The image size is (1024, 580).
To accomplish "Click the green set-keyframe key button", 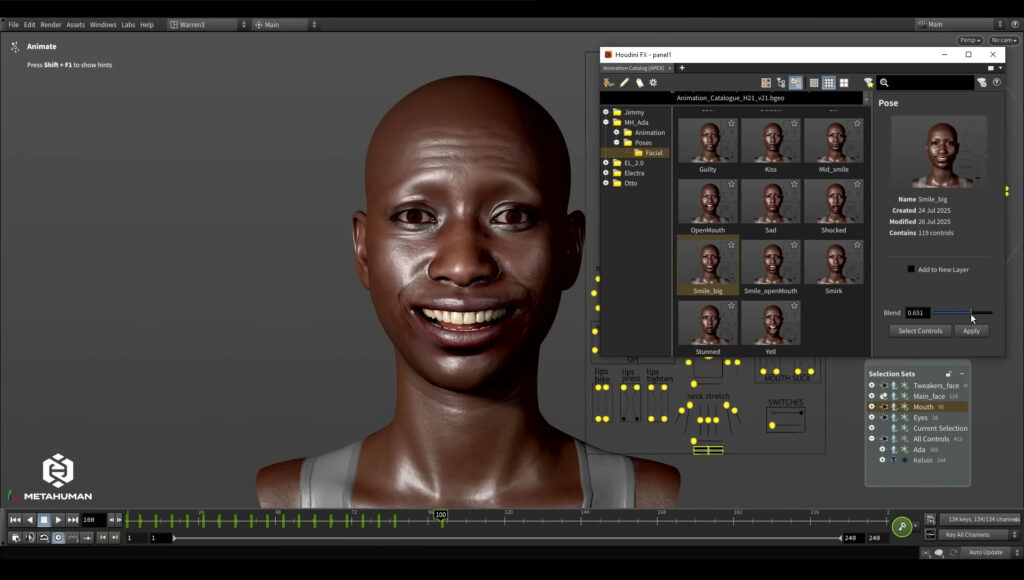I will click(x=902, y=526).
